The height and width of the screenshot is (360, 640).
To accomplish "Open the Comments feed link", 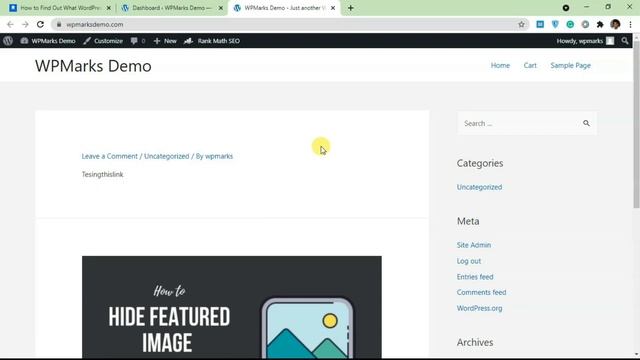I will coord(481,292).
